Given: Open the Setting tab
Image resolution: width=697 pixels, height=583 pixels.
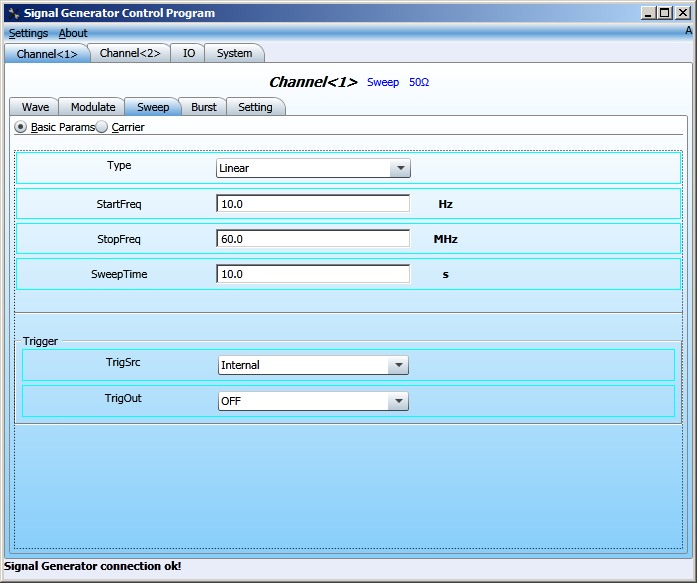Looking at the screenshot, I should click(x=255, y=107).
